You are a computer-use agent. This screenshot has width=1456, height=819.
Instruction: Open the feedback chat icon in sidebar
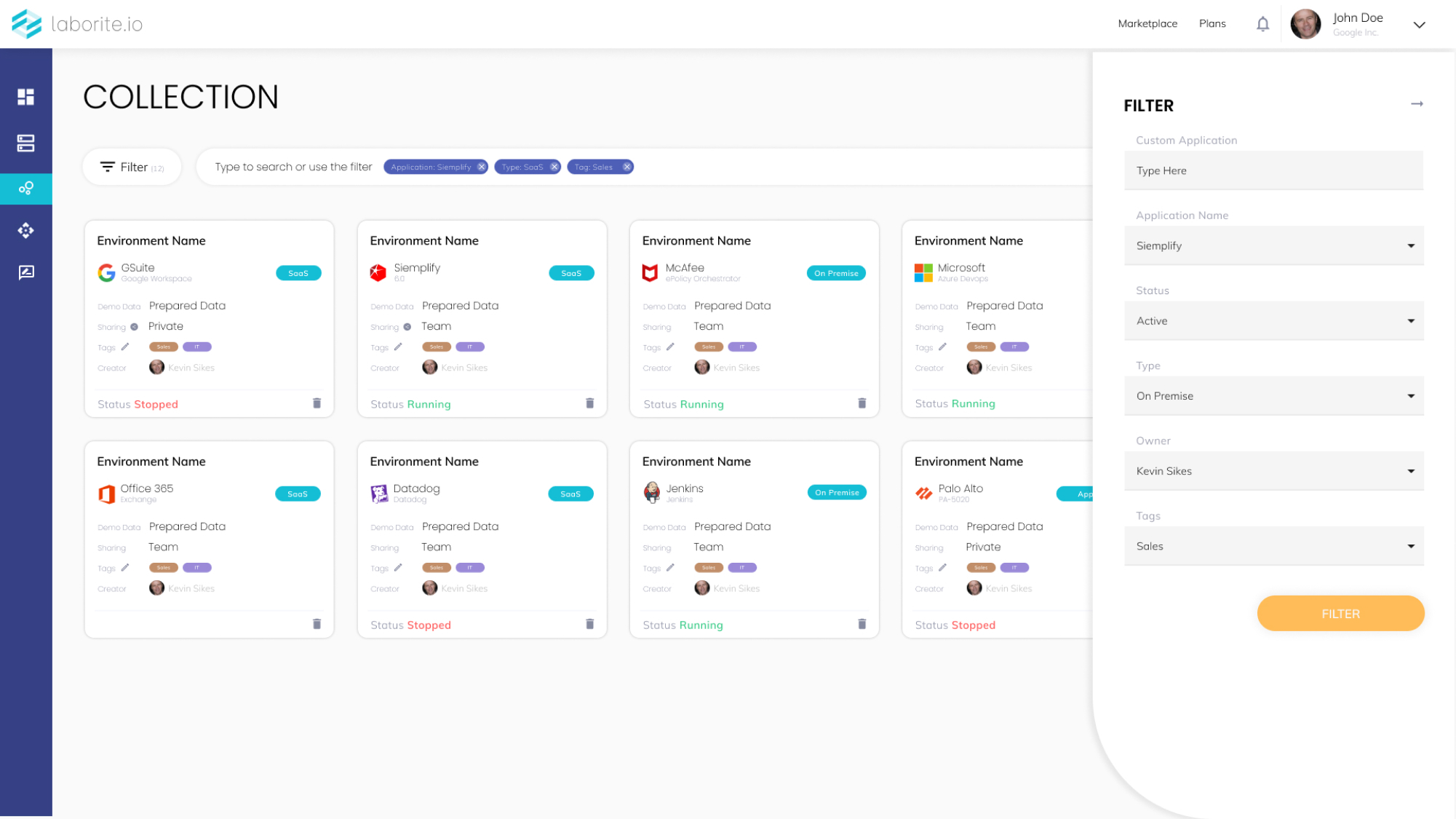point(26,272)
